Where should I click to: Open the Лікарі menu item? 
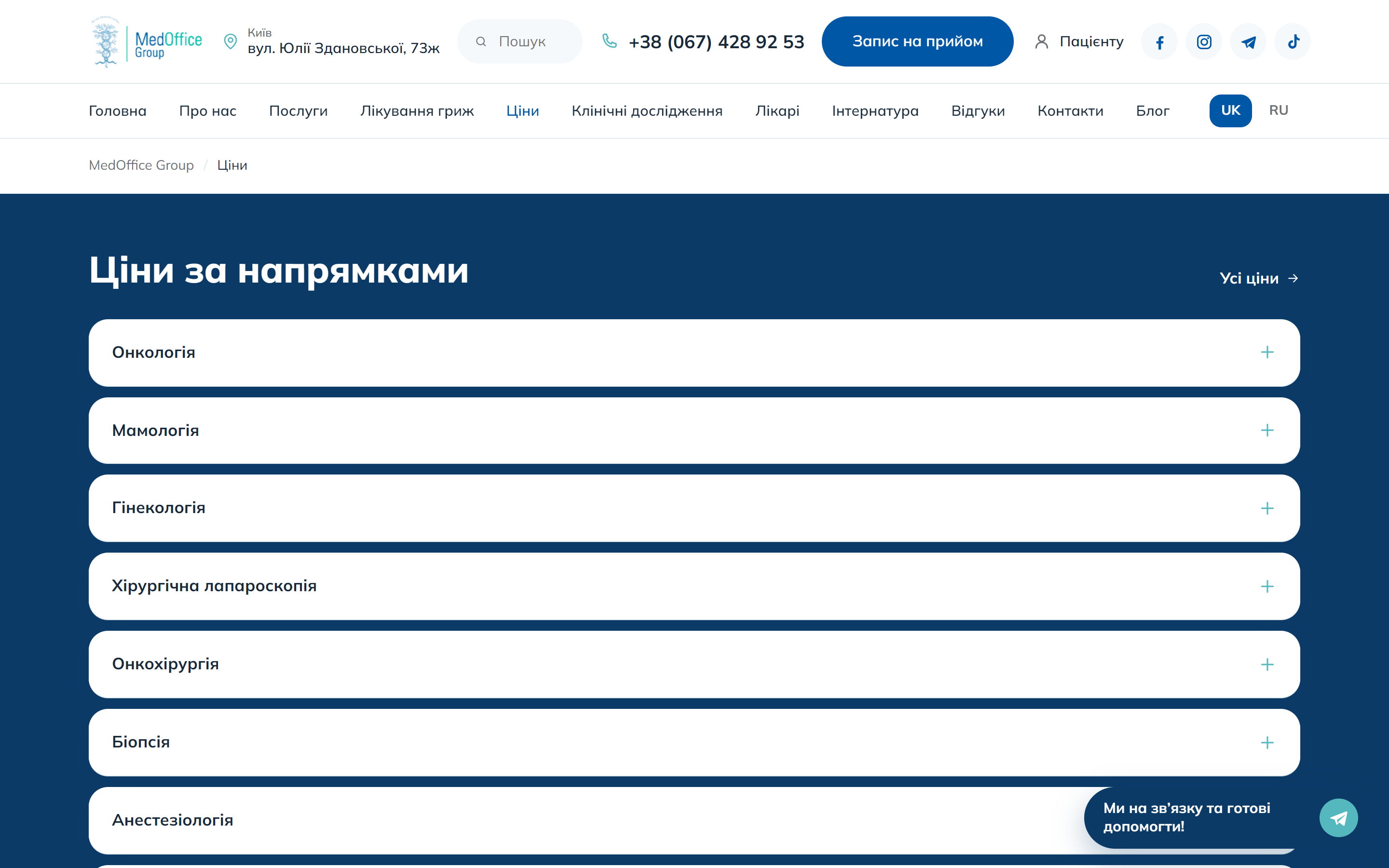(777, 111)
